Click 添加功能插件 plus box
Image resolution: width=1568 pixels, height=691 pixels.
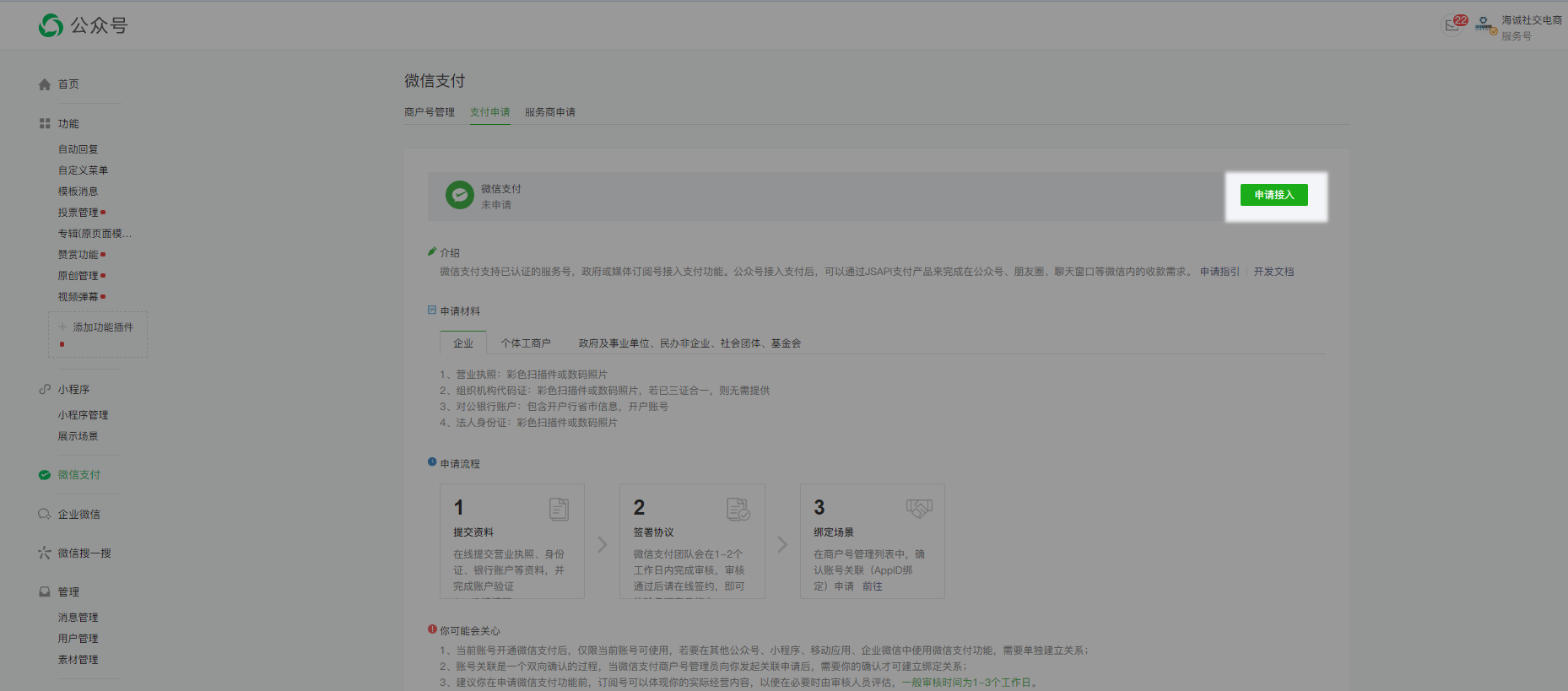[x=98, y=334]
